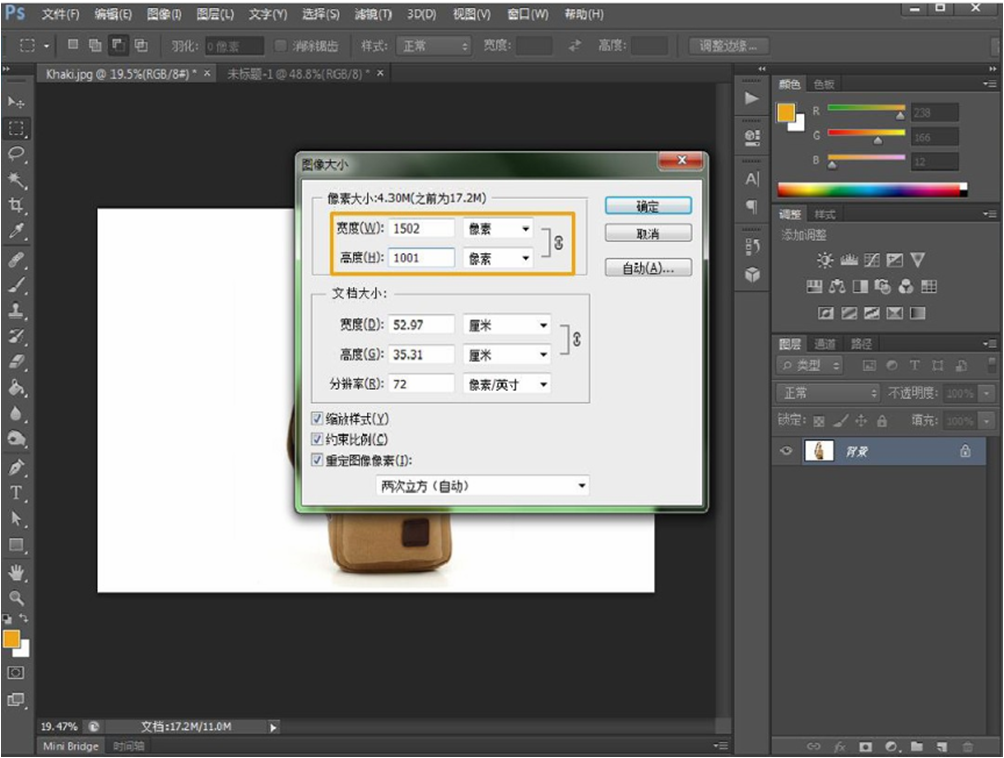The image size is (1004, 758).
Task: Open the 两次立方（自动） resampling dropdown
Action: pos(482,486)
